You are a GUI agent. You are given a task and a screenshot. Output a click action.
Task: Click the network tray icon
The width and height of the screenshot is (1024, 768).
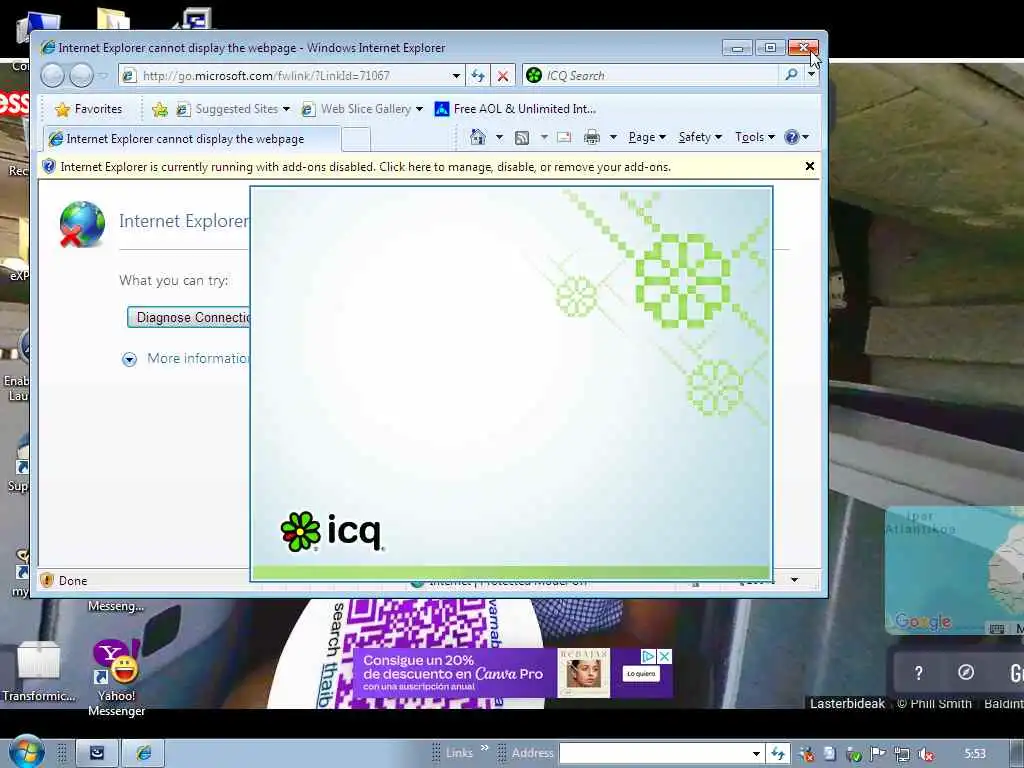tap(902, 754)
